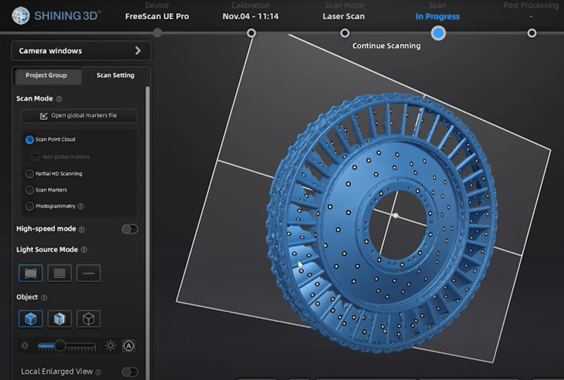Viewport: 564px width, 380px height.
Task: Toggle the Local Enlarged View switch
Action: 129,372
